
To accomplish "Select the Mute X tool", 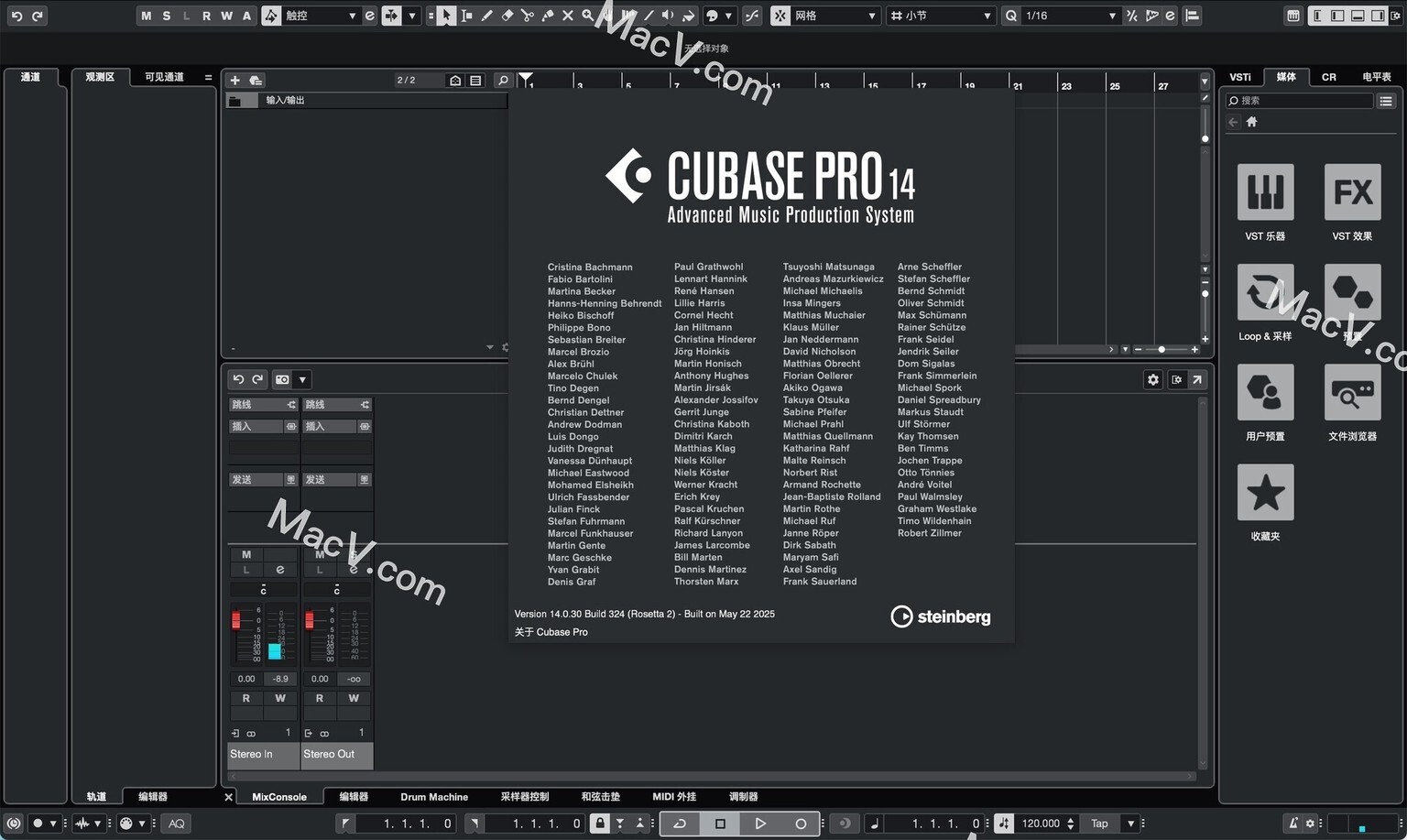I will [x=568, y=16].
